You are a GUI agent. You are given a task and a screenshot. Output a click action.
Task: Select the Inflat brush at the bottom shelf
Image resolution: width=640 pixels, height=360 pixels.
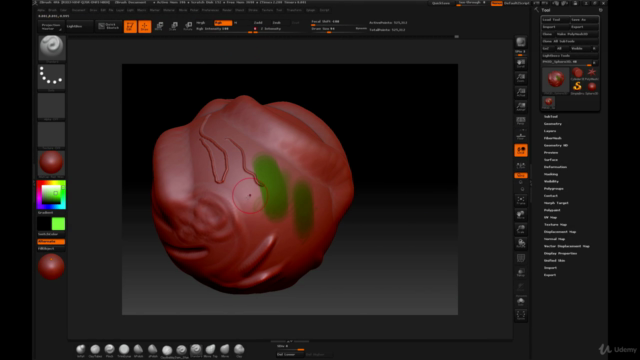click(81, 350)
